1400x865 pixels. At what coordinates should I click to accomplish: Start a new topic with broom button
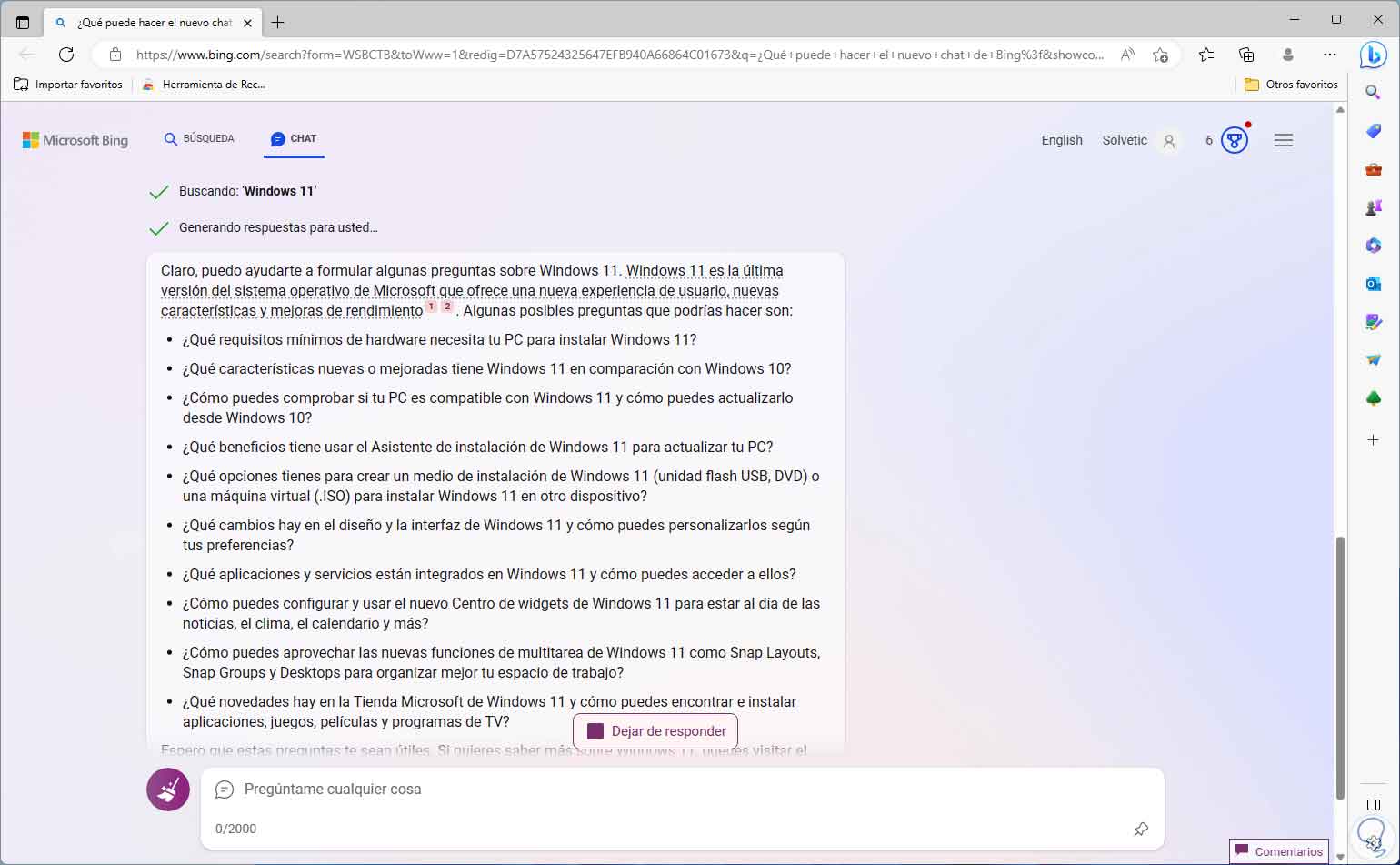(168, 790)
